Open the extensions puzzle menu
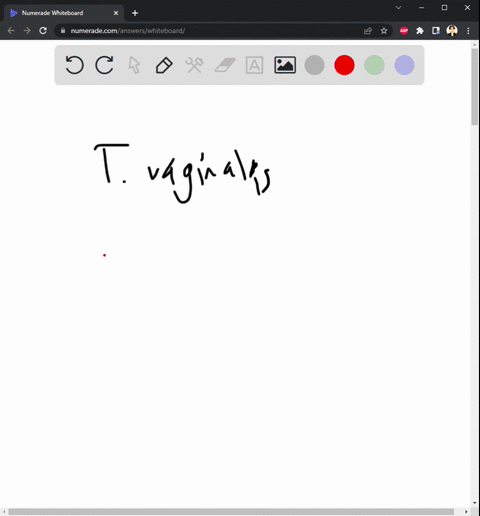The height and width of the screenshot is (516, 480). pos(420,31)
